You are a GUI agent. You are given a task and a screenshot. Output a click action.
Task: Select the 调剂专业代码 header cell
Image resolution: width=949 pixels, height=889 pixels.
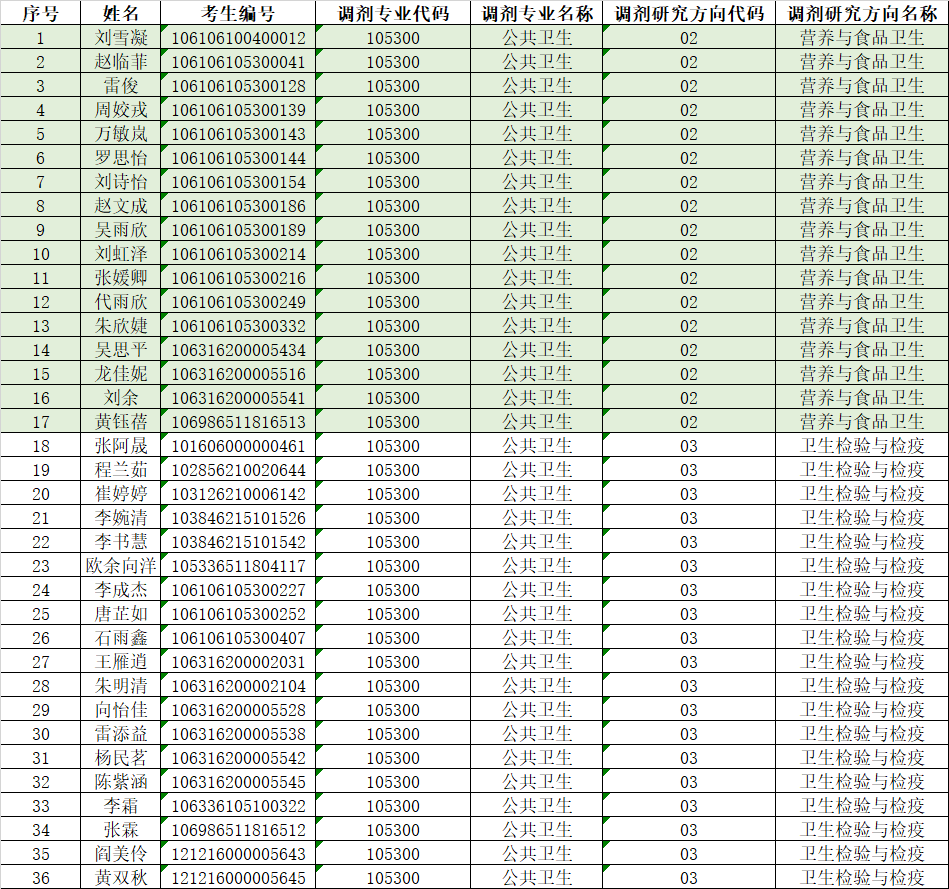click(x=392, y=13)
